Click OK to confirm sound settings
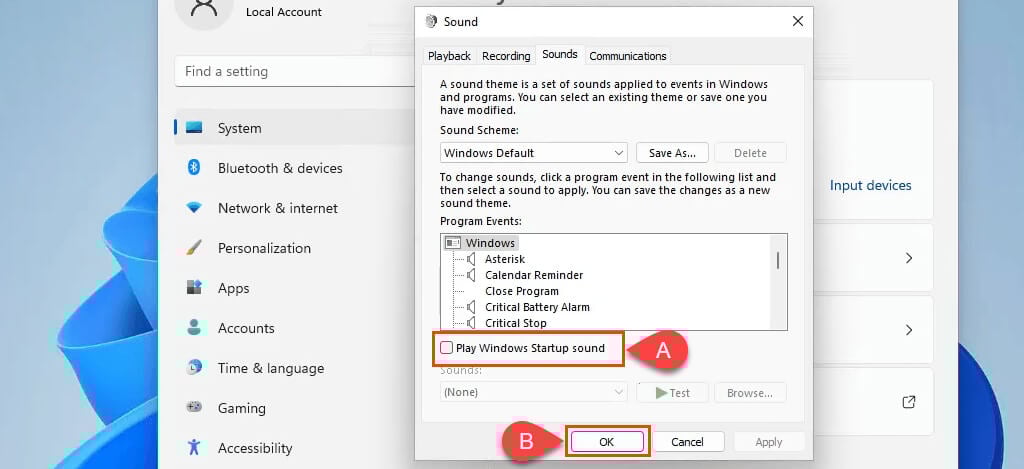 [607, 442]
